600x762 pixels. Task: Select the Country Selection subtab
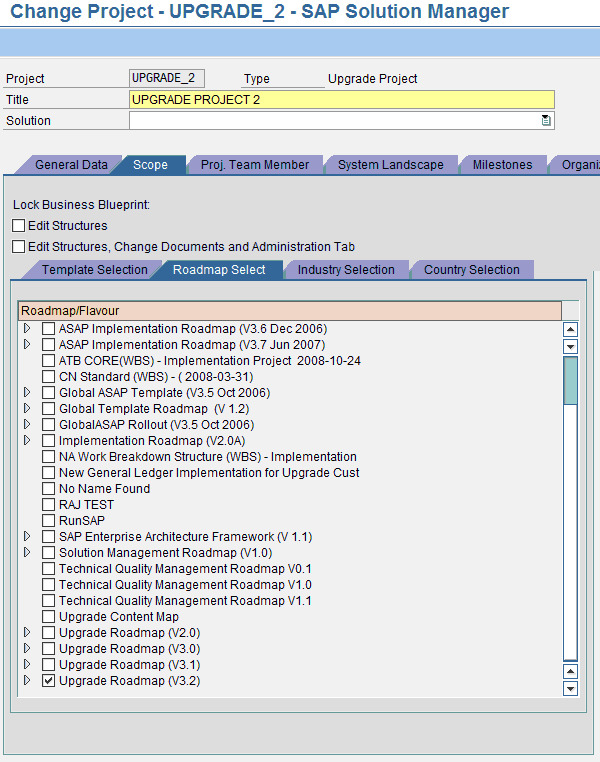pos(471,270)
